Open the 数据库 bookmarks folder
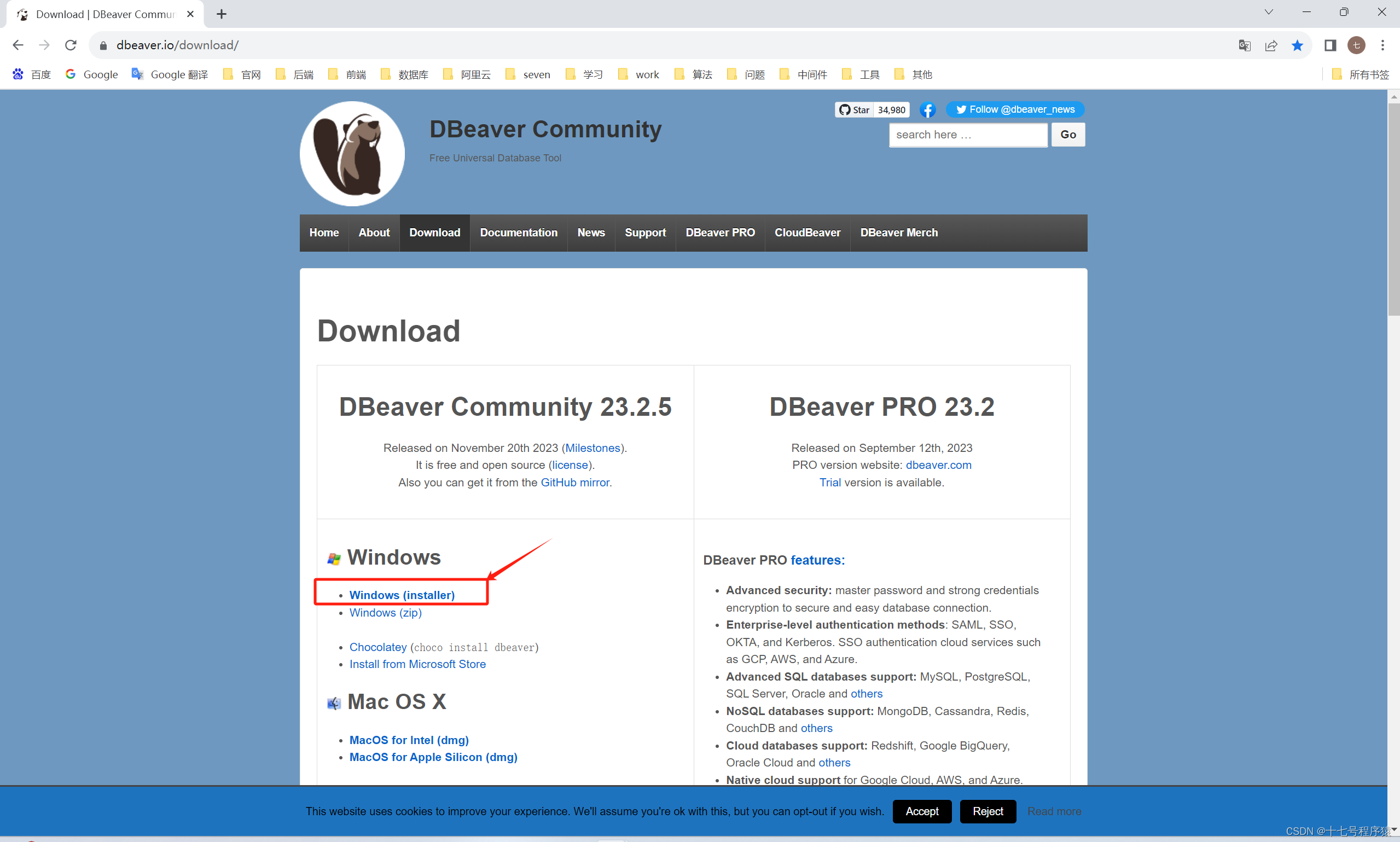 click(x=404, y=74)
